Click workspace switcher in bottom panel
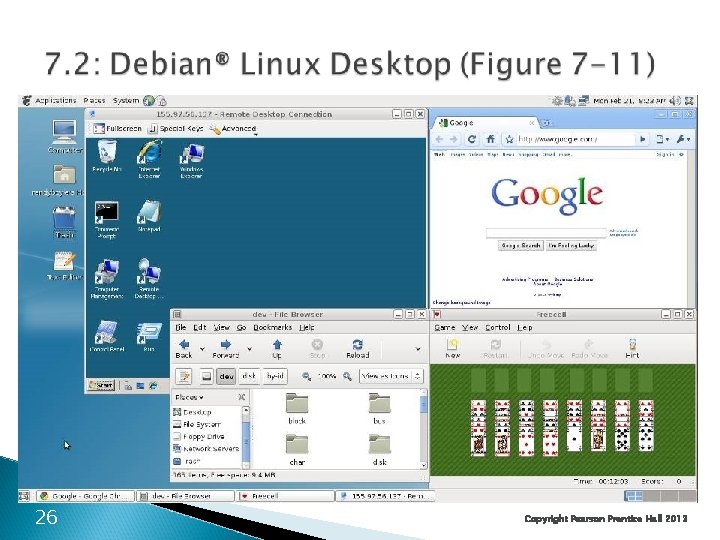Screen dimensions: 720x540 click(660, 496)
